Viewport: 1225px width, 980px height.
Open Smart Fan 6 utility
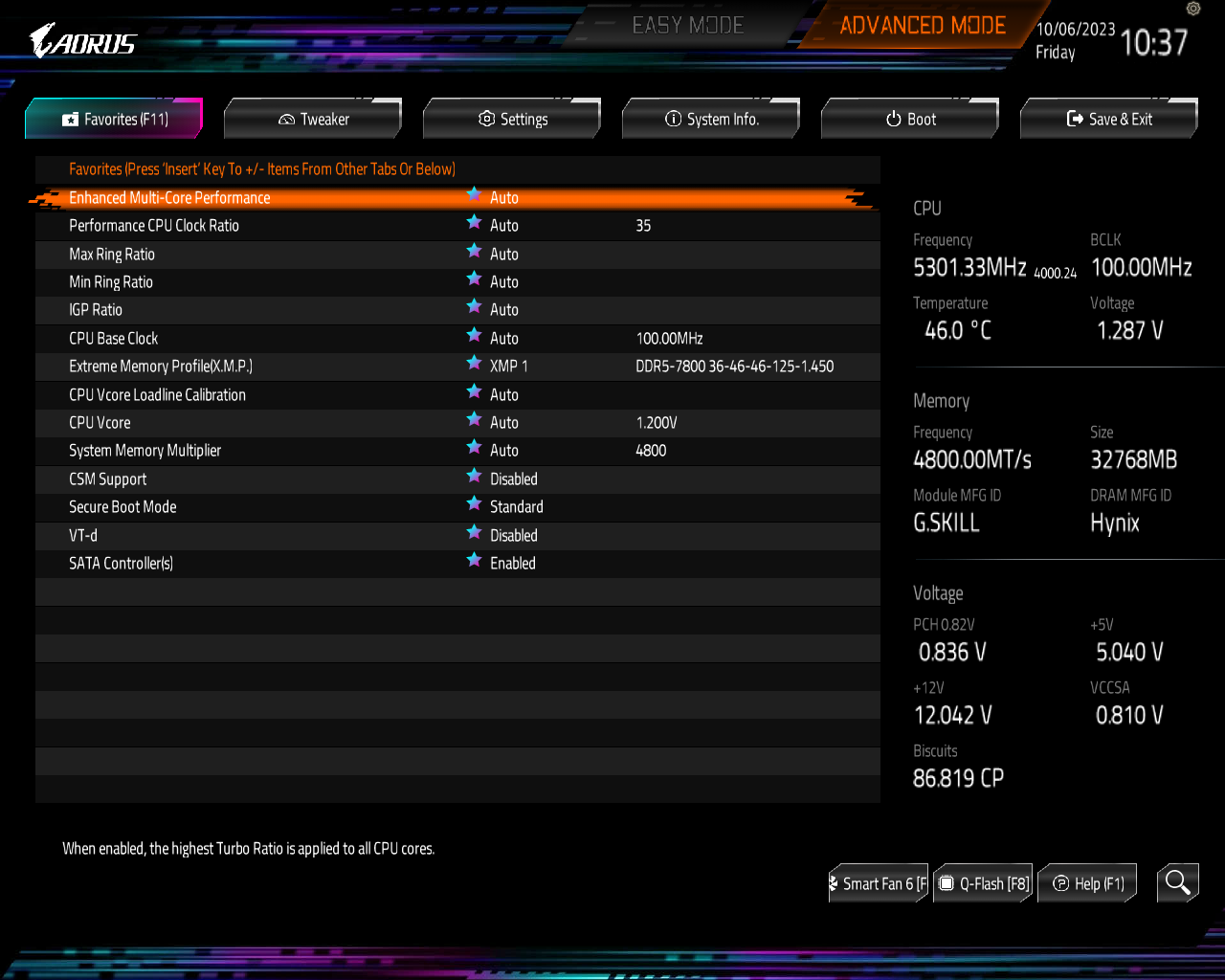point(879,883)
